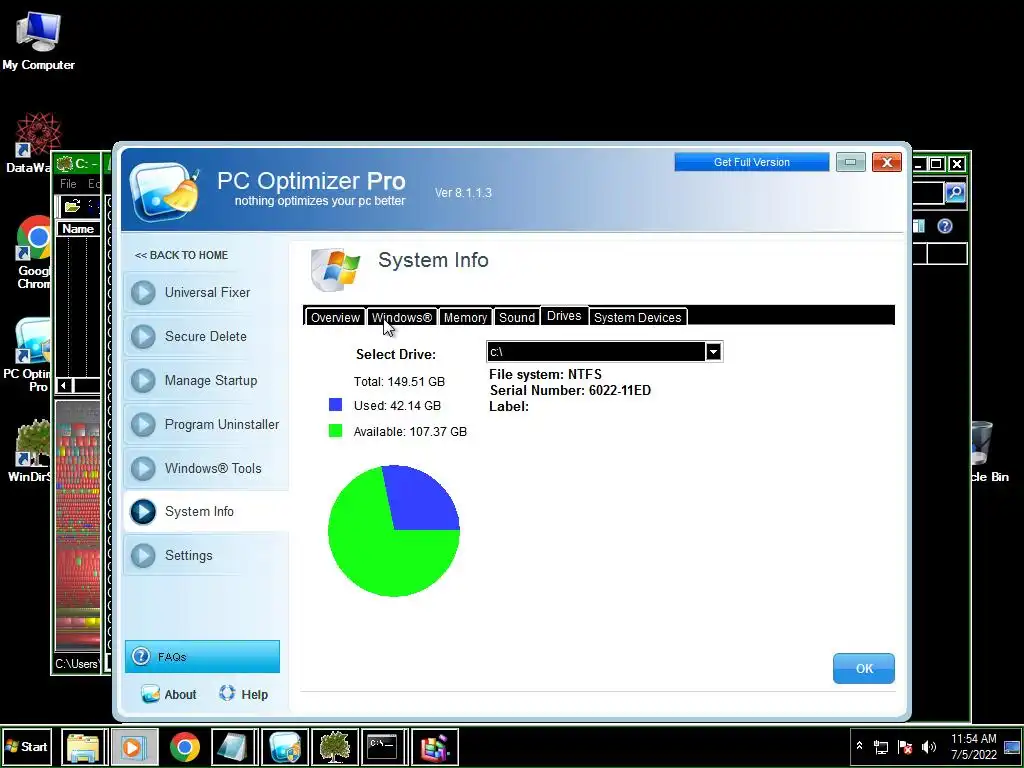The image size is (1024, 768).
Task: Open Help at bottom of sidebar
Action: pos(244,694)
